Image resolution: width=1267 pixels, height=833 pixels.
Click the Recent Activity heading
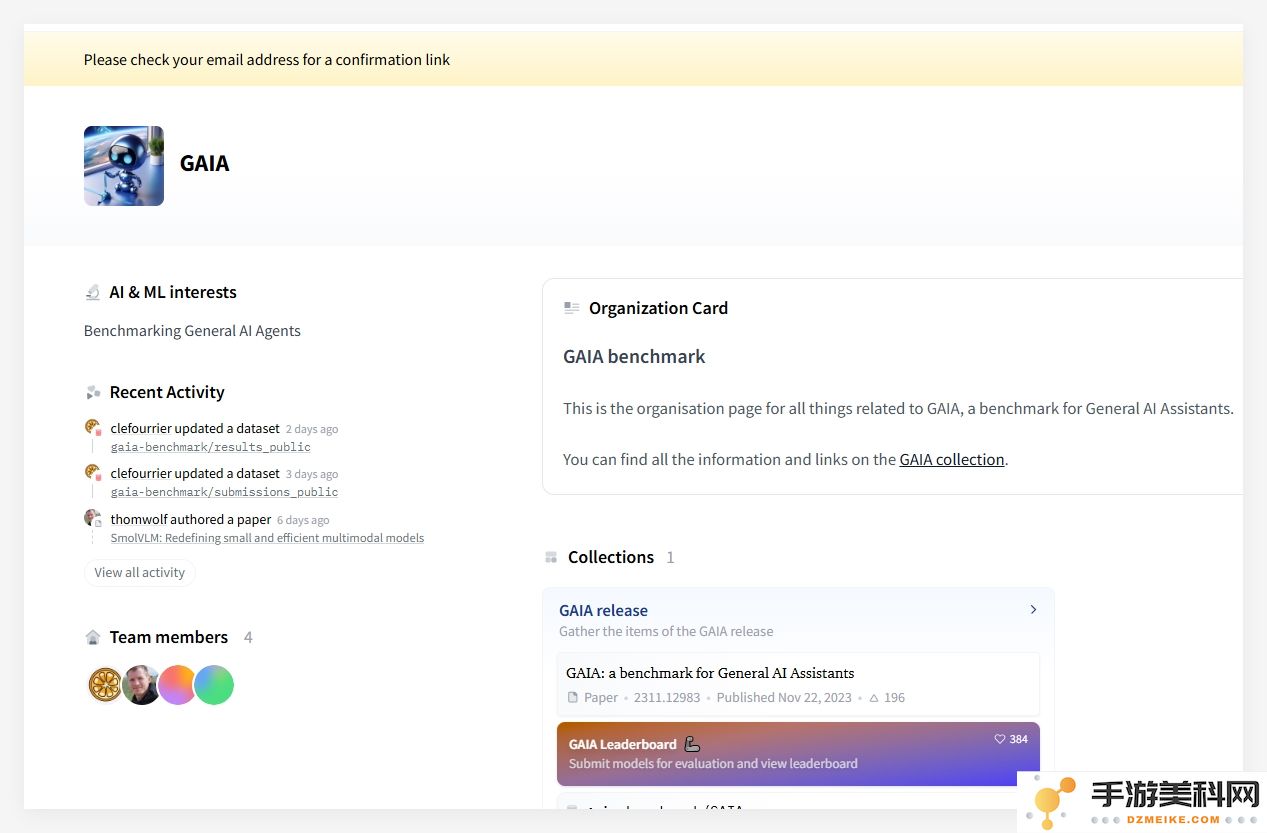click(167, 392)
